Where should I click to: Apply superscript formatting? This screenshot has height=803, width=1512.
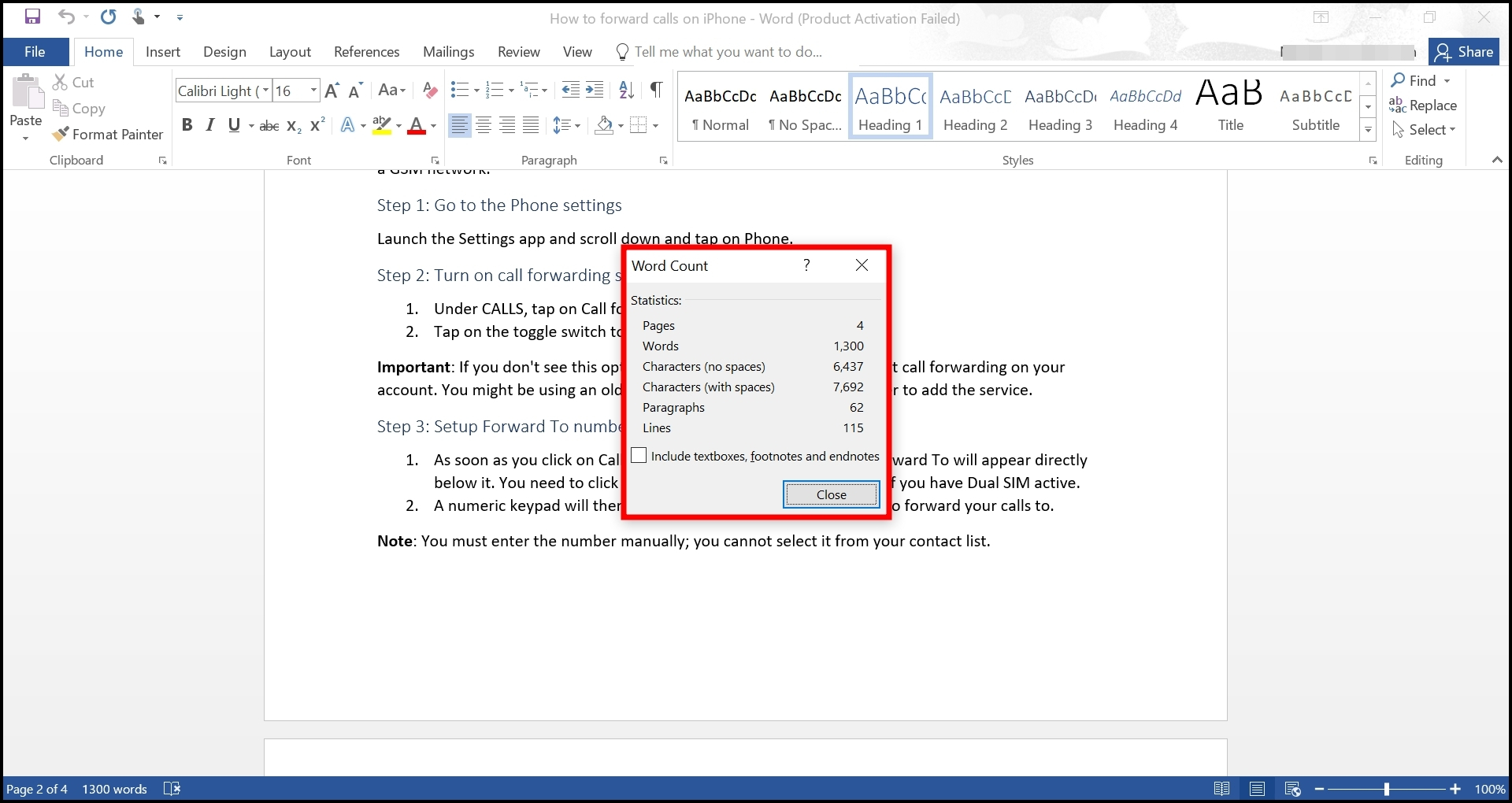(317, 125)
